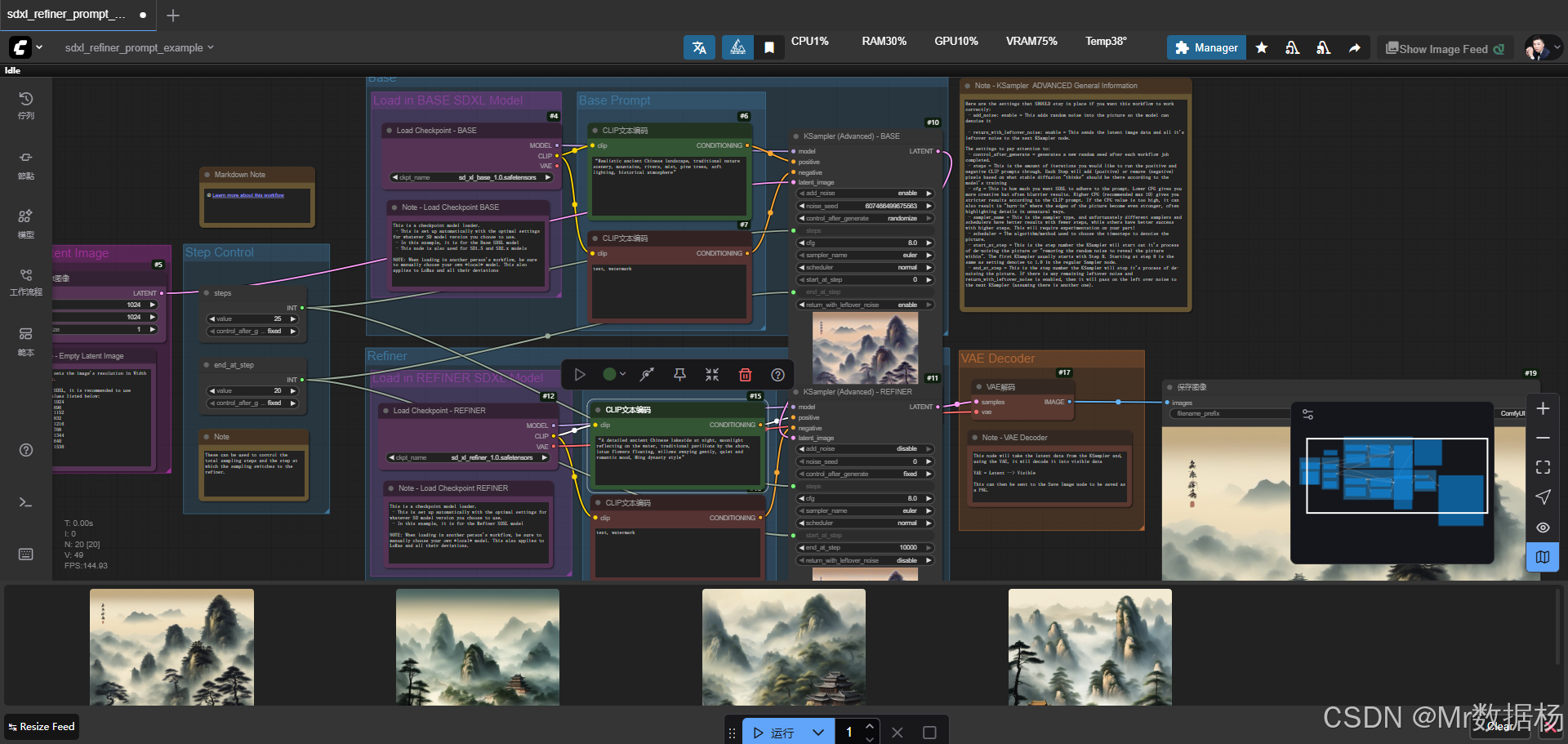Zoom in on the canvas
This screenshot has height=744, width=1568.
point(1543,408)
